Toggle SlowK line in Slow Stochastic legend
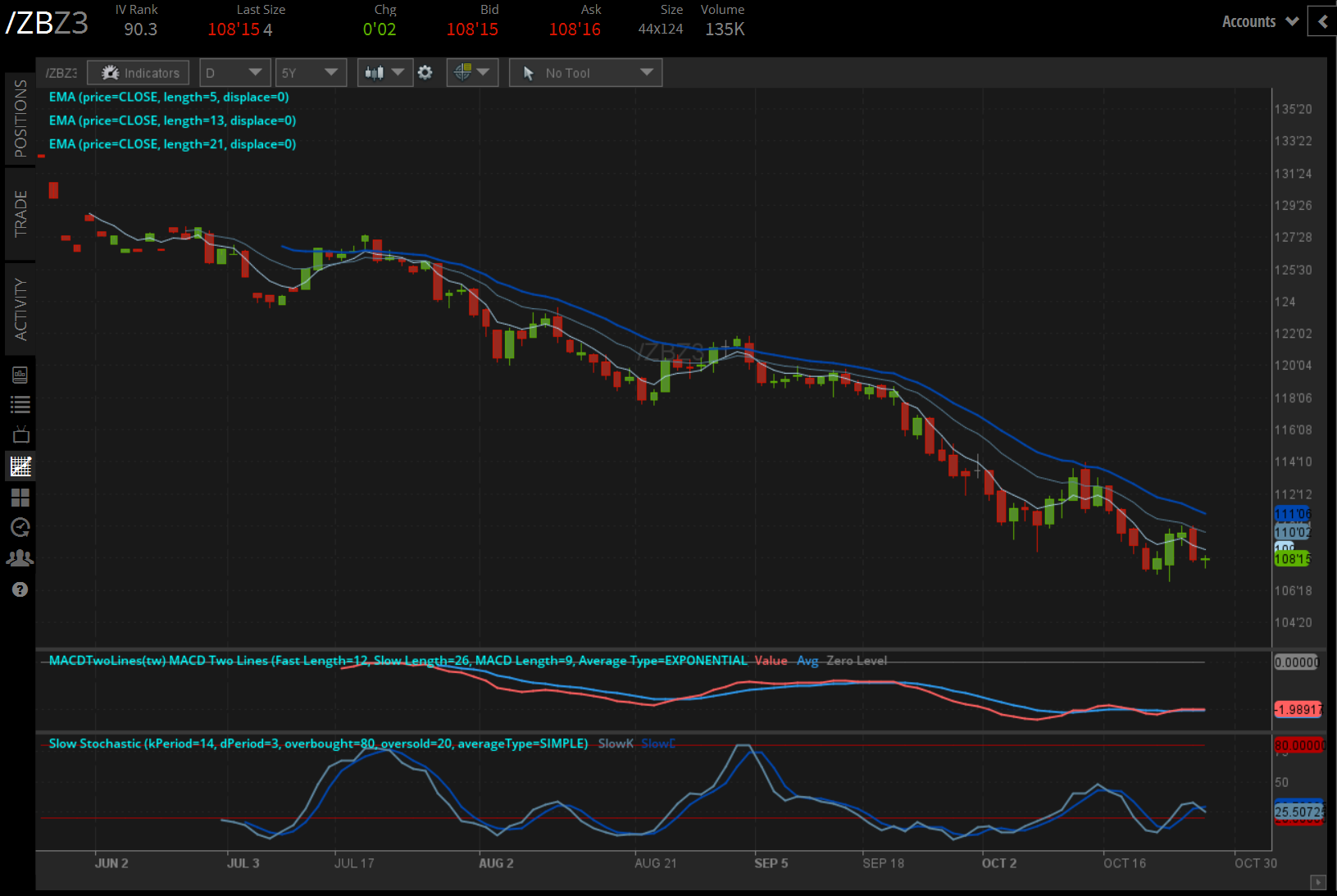This screenshot has width=1337, height=896. click(615, 743)
